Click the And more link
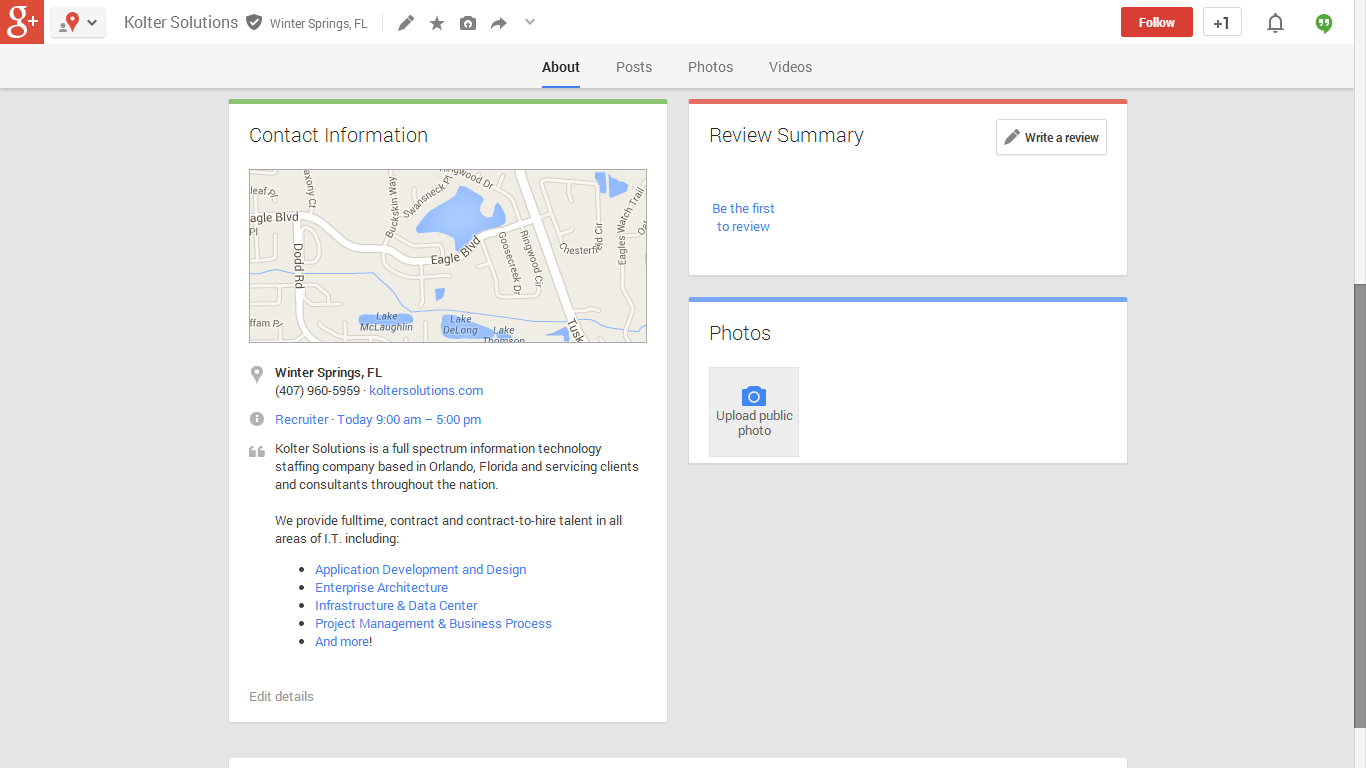 pyautogui.click(x=342, y=642)
